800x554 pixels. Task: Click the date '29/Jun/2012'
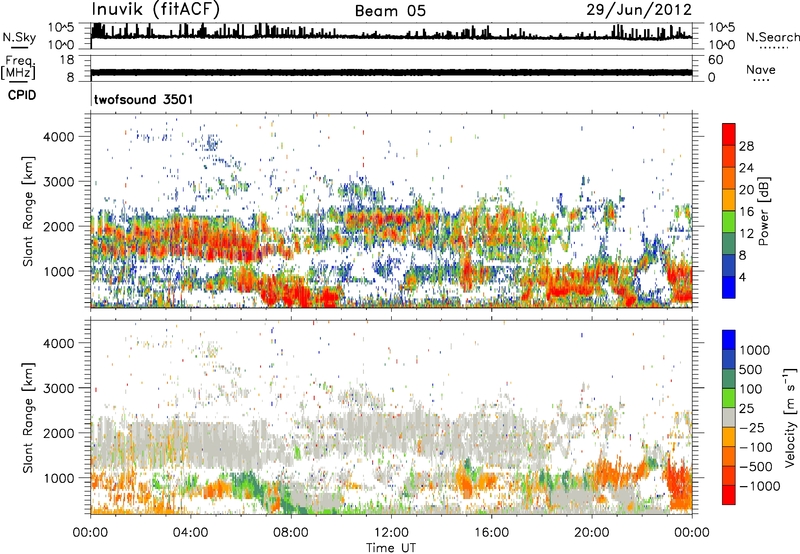[x=639, y=10]
